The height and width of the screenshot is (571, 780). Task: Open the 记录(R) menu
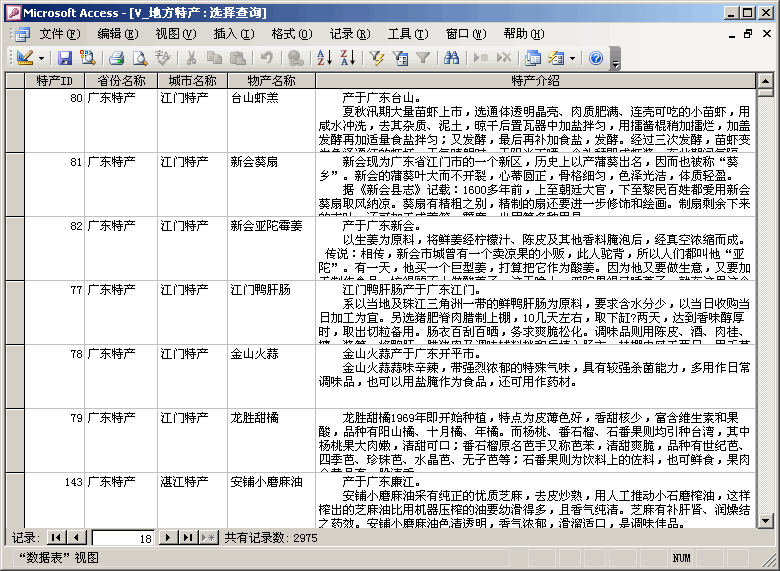point(350,34)
